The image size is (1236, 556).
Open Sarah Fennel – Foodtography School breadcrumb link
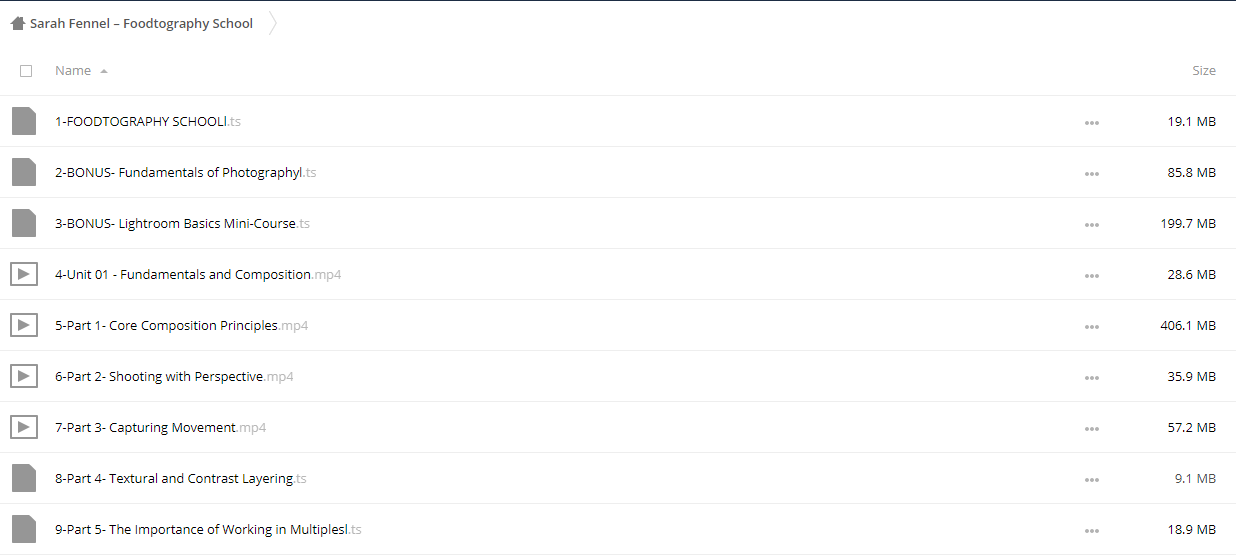[141, 23]
